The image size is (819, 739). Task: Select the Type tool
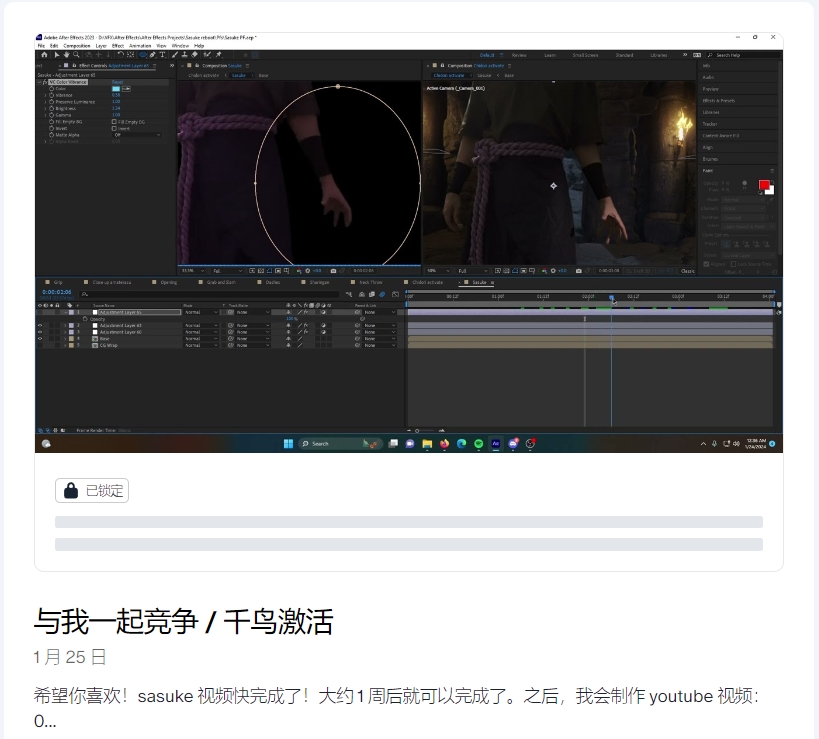click(162, 54)
